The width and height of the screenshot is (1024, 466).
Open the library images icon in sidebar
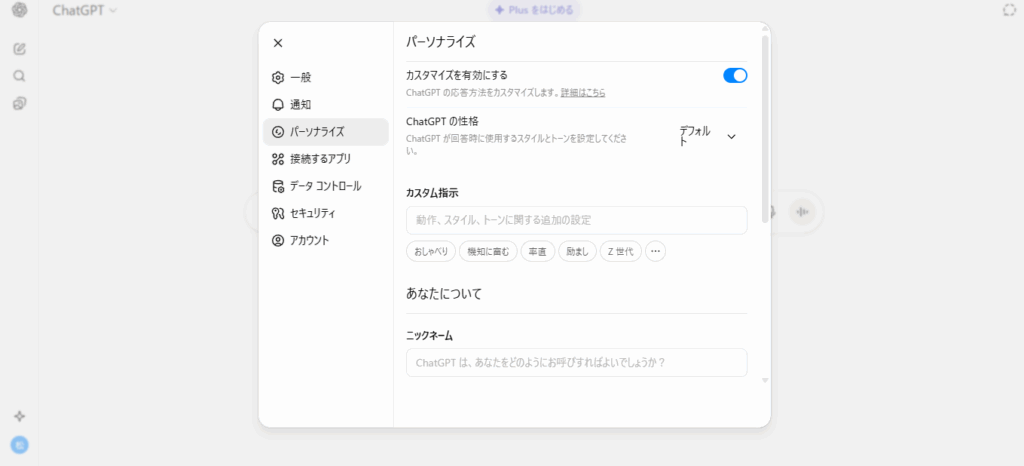pos(19,103)
